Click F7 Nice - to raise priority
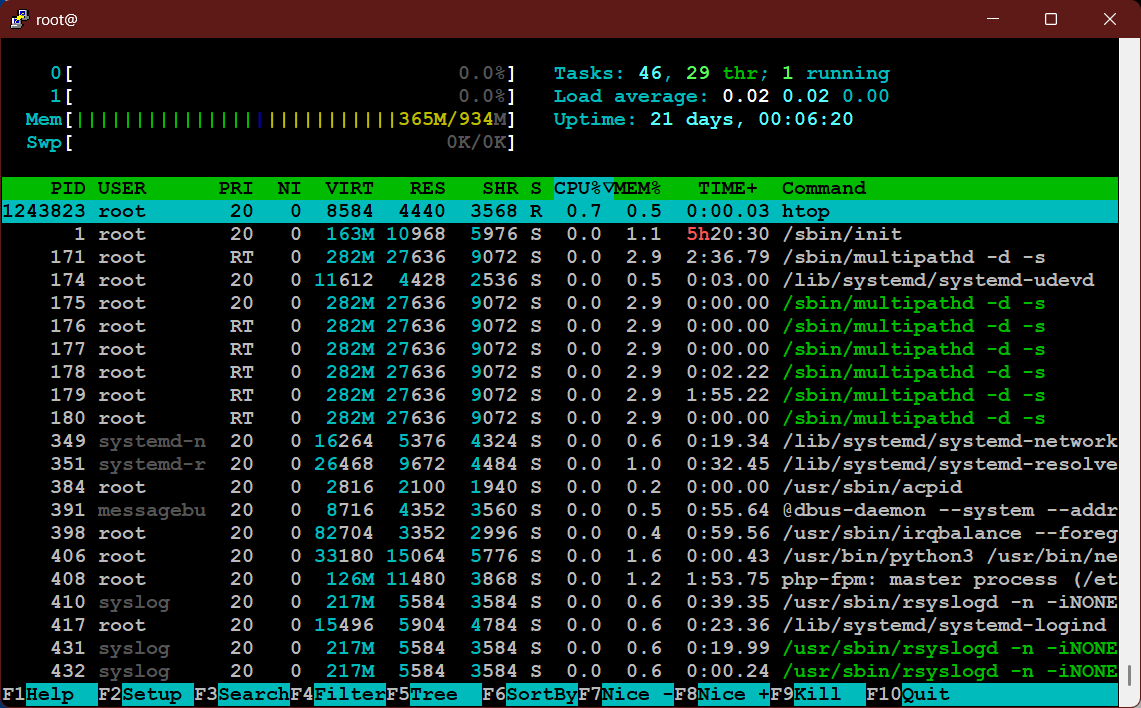The image size is (1141, 708). tap(626, 694)
